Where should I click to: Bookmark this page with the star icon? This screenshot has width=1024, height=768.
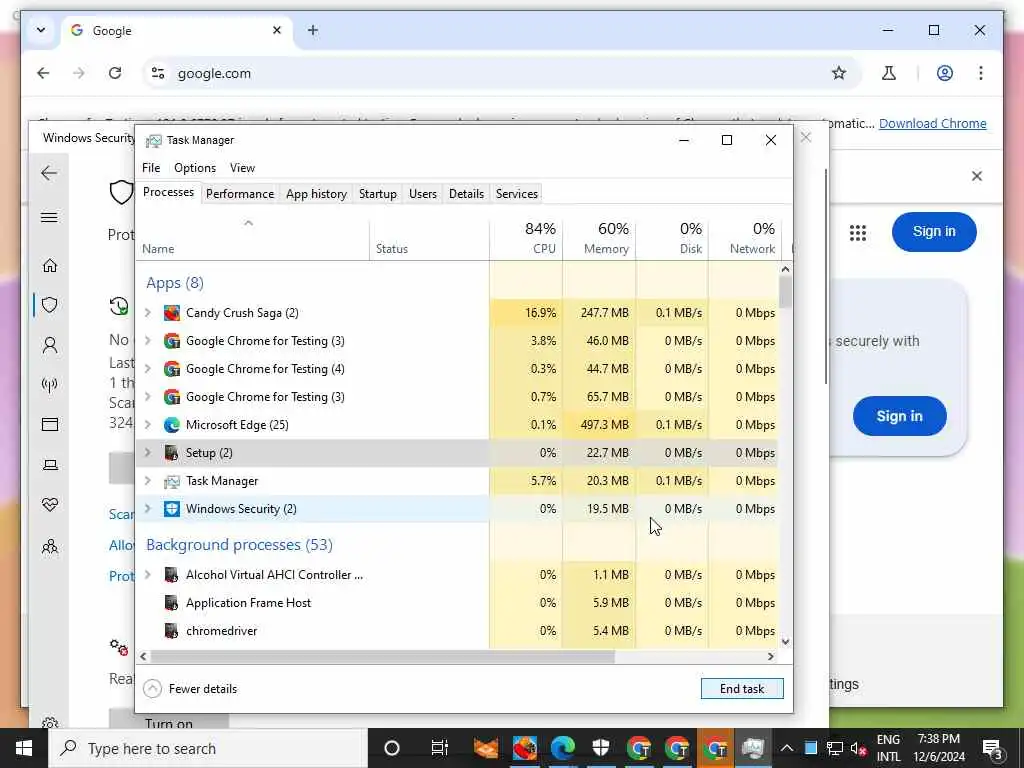[x=839, y=73]
